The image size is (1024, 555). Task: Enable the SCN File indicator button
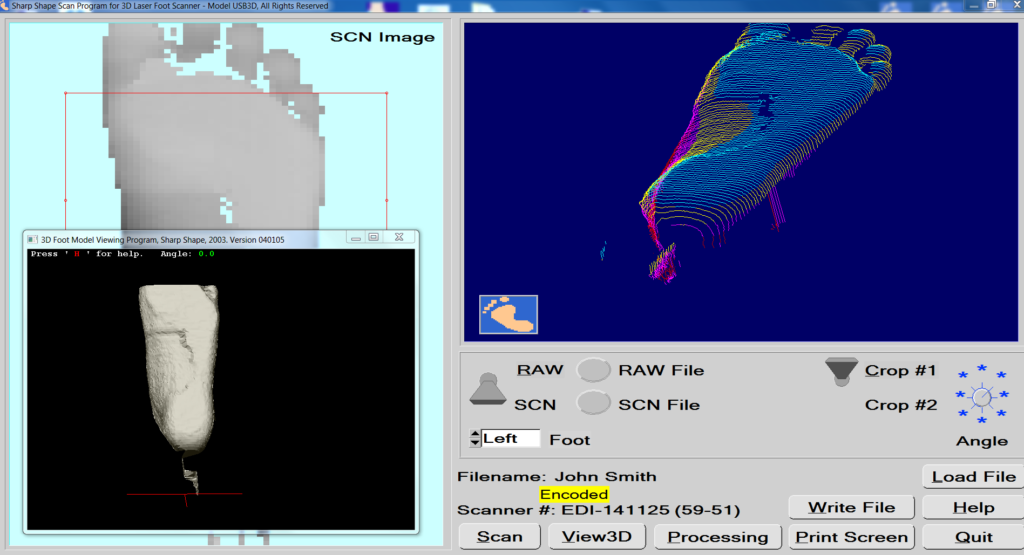[x=595, y=404]
